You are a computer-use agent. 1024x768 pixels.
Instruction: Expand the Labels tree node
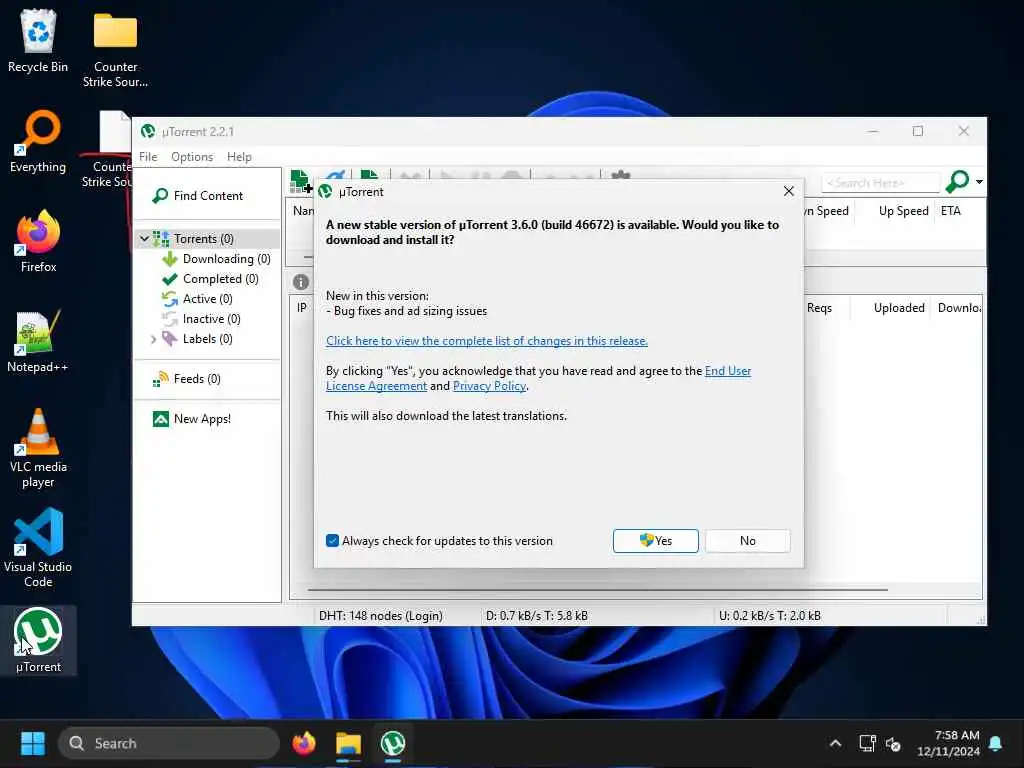(x=153, y=339)
